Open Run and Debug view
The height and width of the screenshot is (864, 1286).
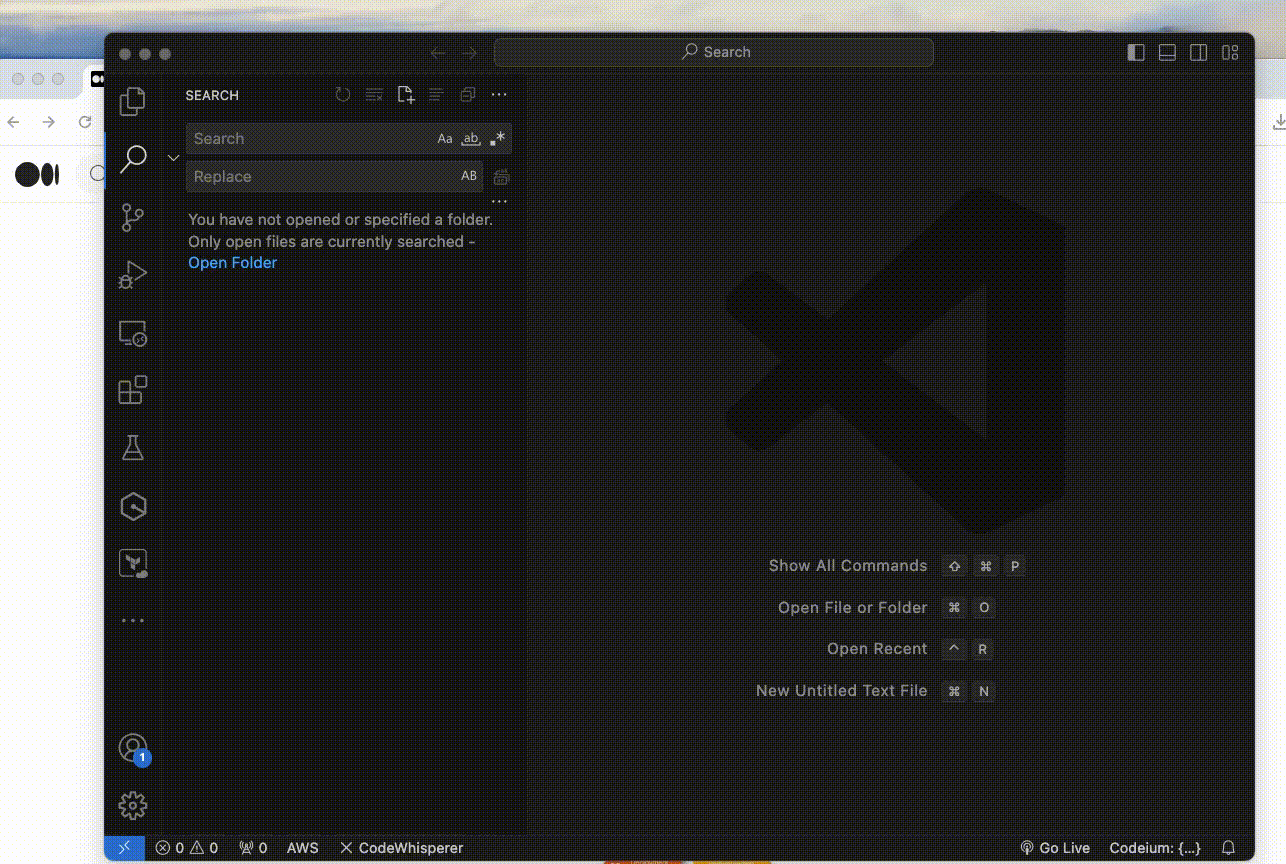(133, 275)
